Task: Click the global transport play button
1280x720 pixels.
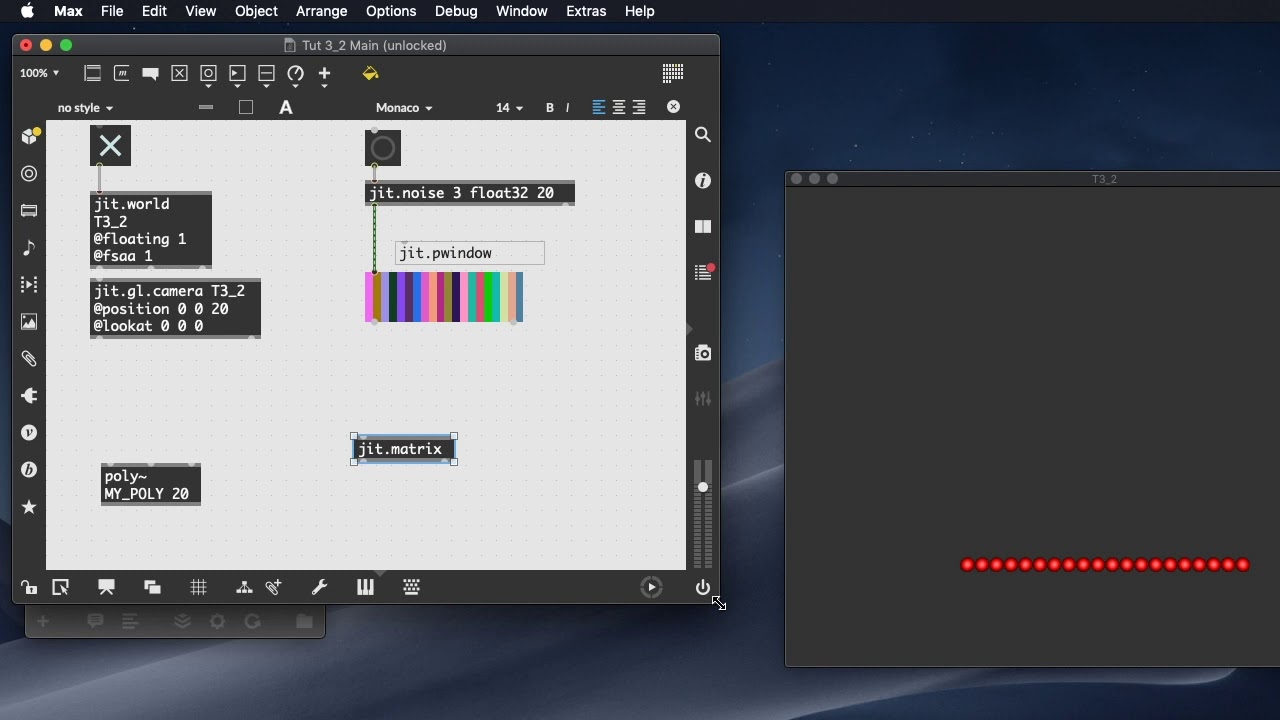Action: [651, 588]
